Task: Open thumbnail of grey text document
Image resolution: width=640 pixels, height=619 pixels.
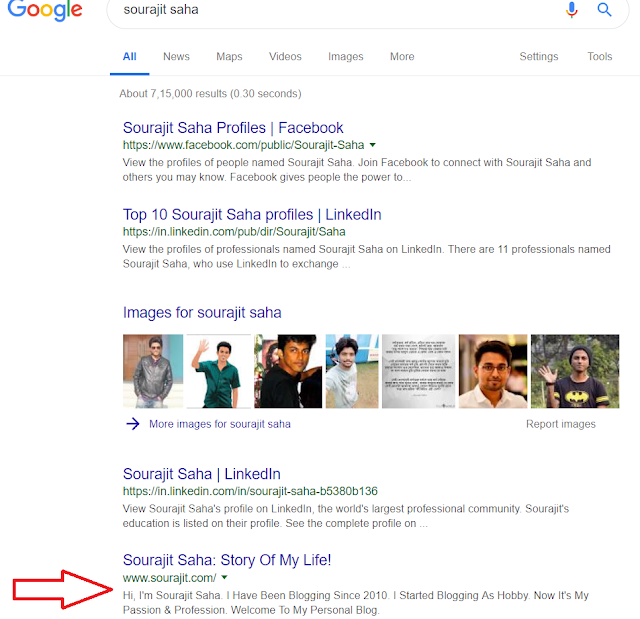Action: point(418,371)
